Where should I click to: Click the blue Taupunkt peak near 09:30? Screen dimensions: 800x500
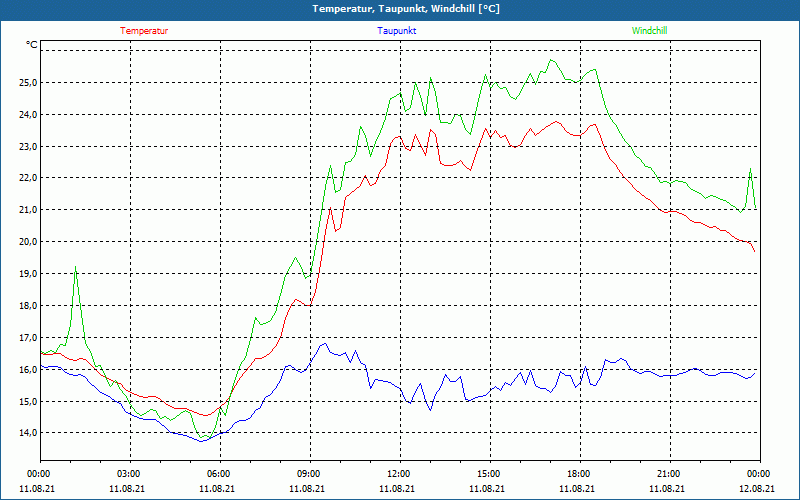click(324, 344)
